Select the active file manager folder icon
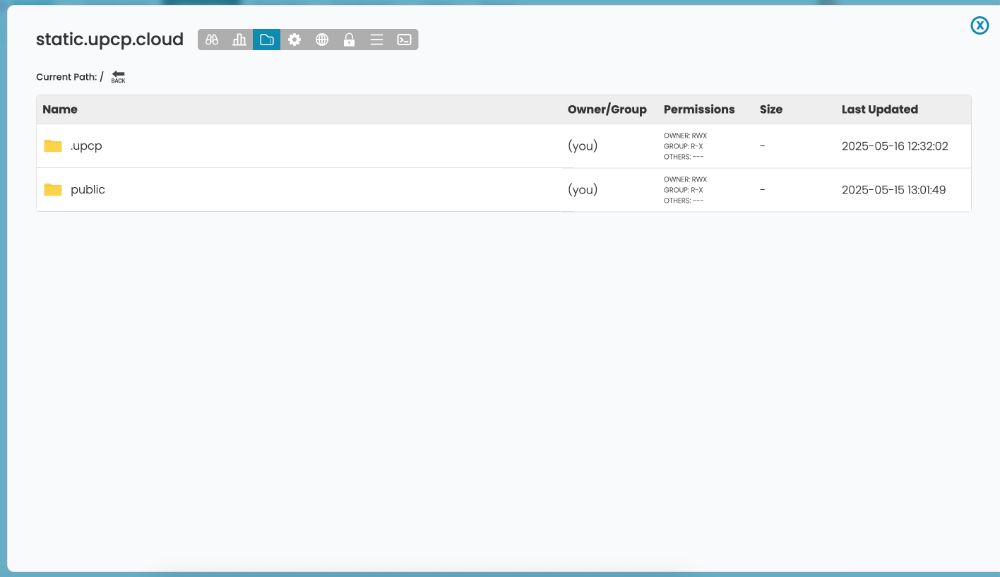Image resolution: width=1000 pixels, height=577 pixels. [267, 40]
